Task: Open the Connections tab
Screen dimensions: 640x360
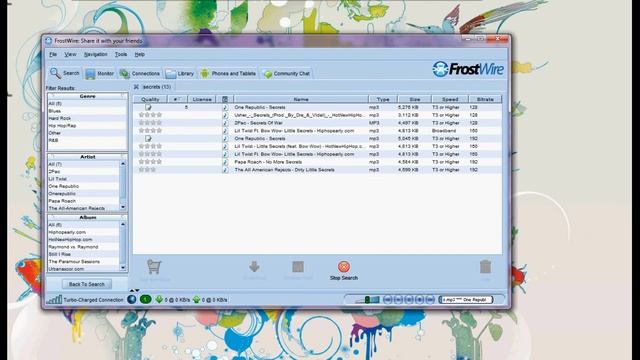Action: [x=140, y=73]
